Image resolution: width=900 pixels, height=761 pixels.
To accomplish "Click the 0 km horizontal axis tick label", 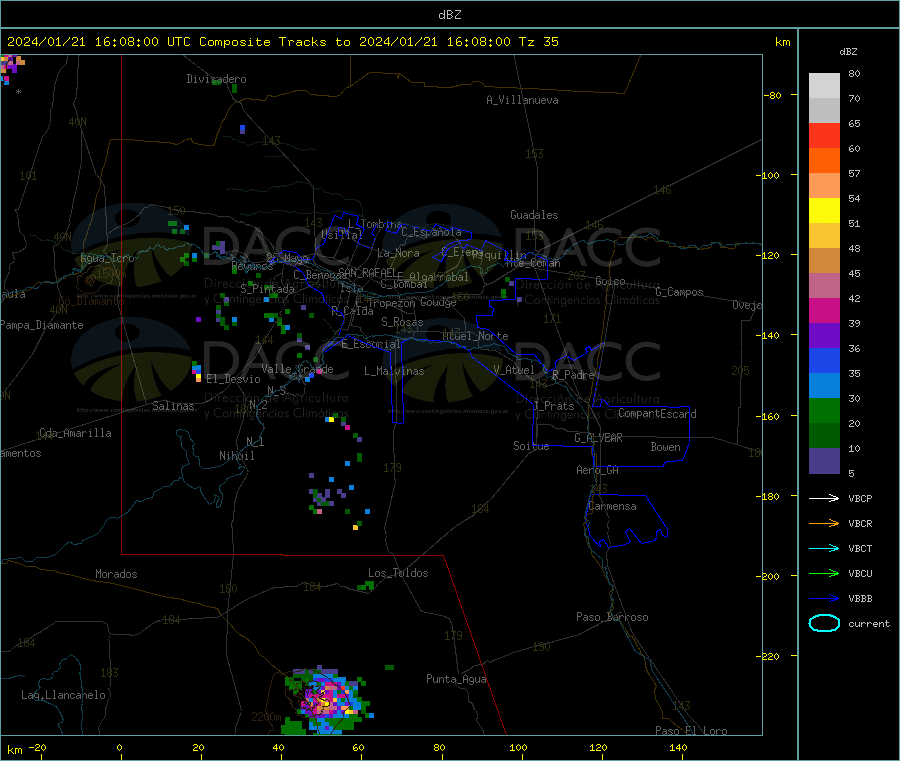I will [119, 747].
